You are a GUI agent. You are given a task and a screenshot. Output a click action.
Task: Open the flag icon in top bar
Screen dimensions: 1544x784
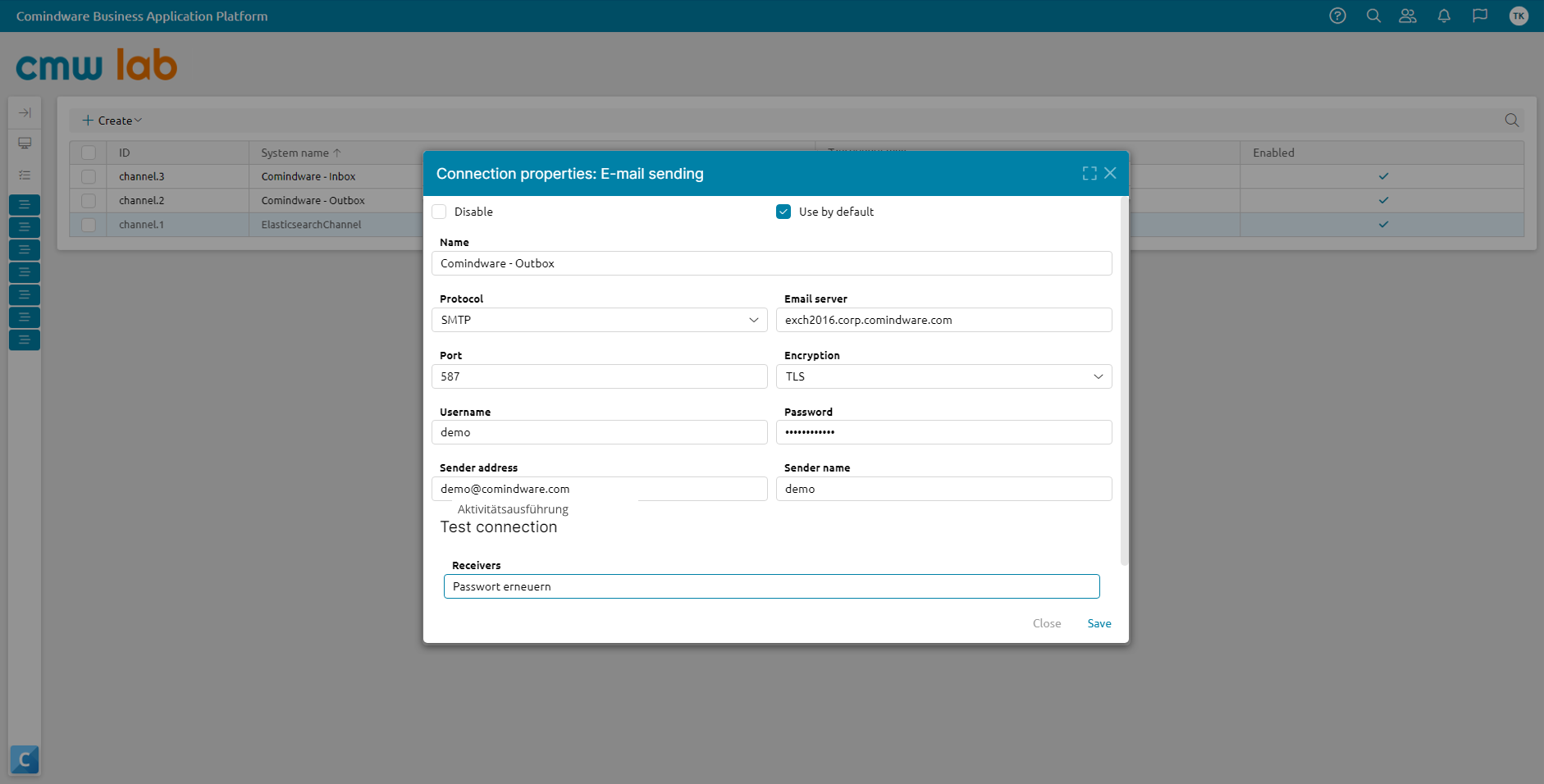pyautogui.click(x=1480, y=16)
